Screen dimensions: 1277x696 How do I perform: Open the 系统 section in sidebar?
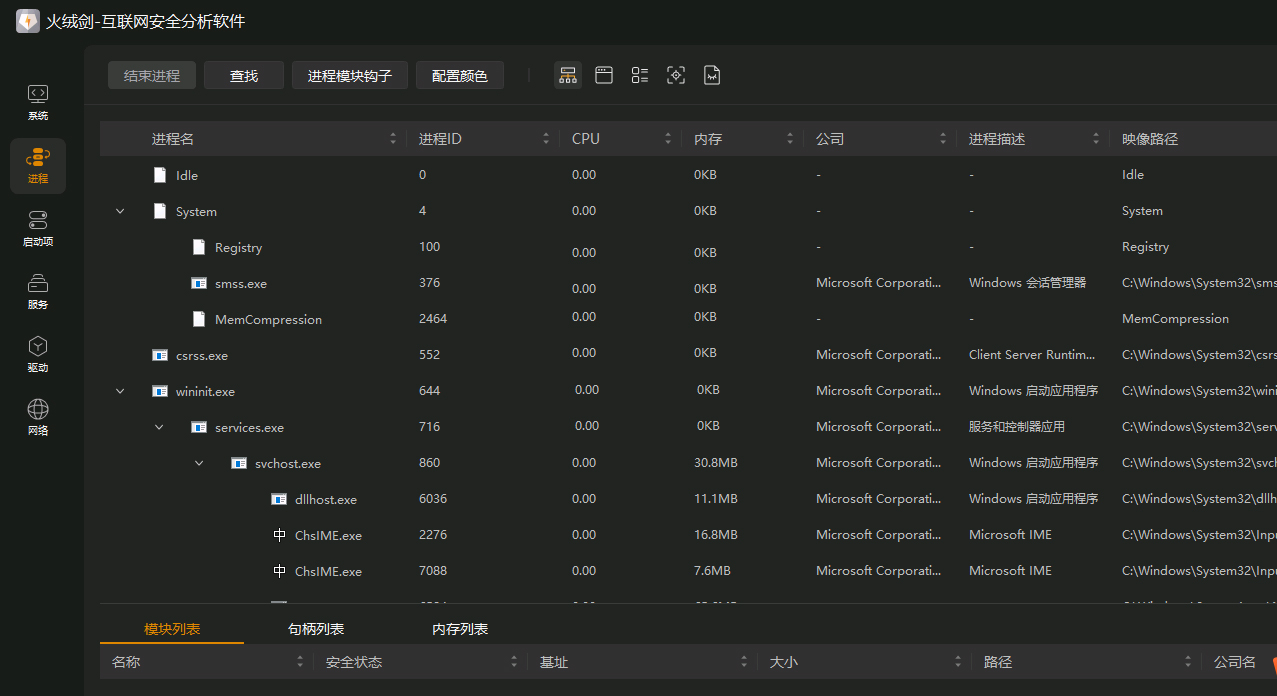tap(38, 102)
